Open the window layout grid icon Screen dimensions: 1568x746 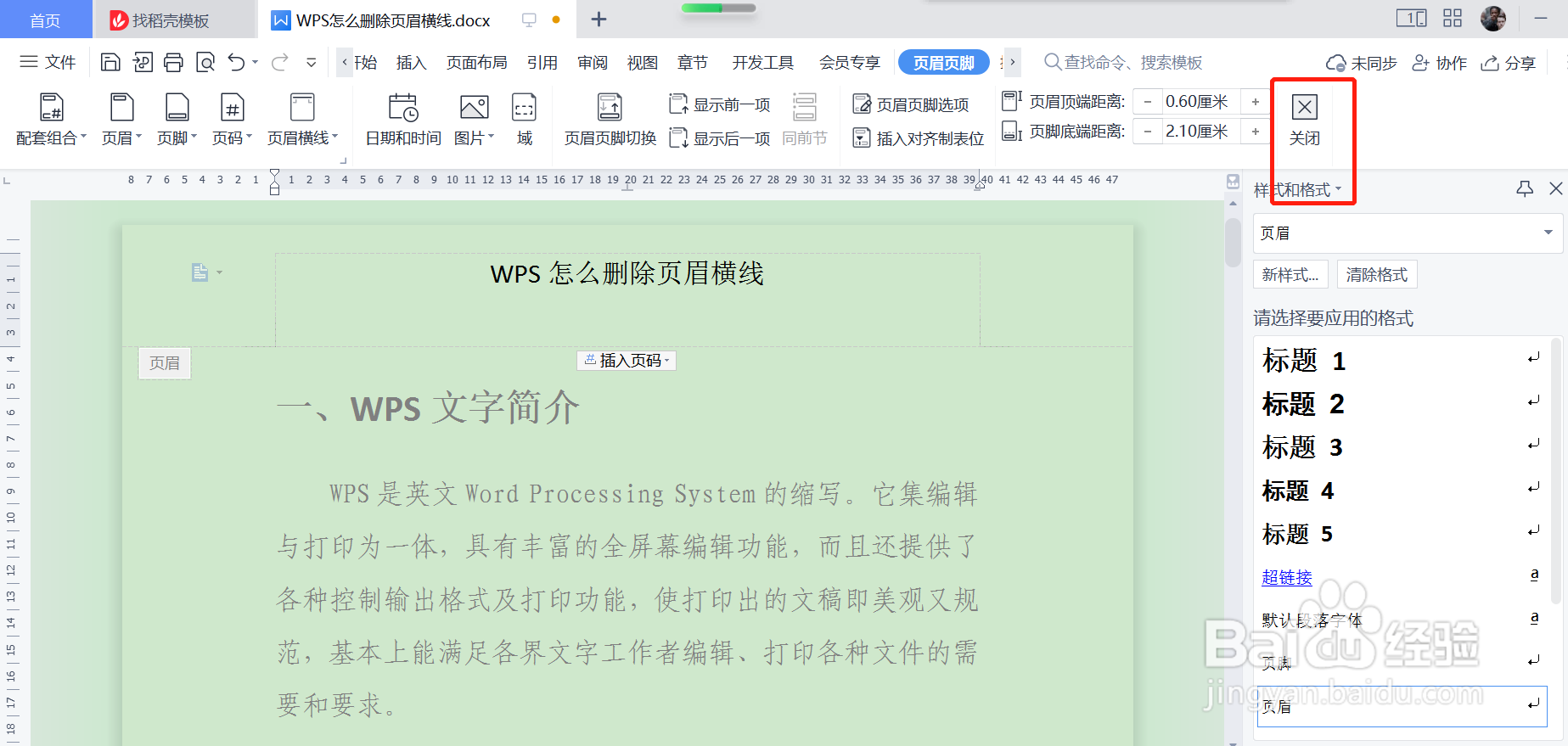[1453, 18]
